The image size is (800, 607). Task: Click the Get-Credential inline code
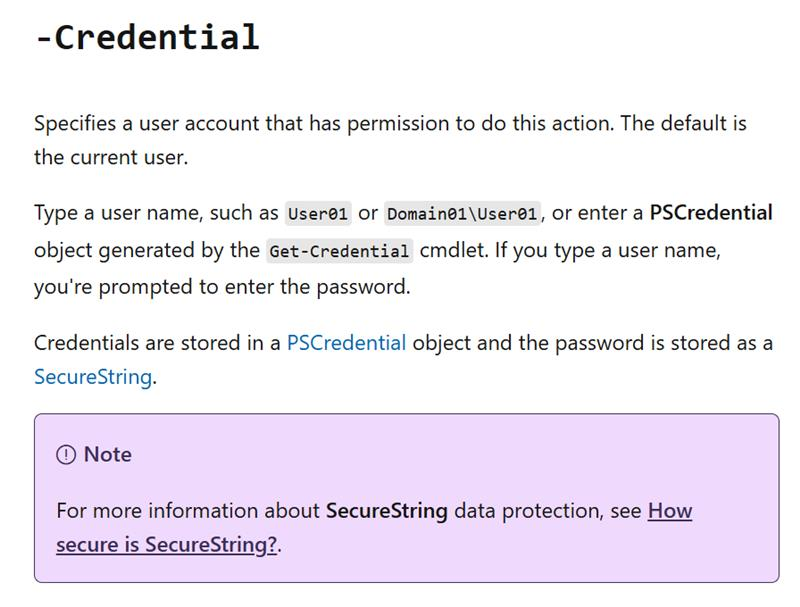(x=339, y=251)
